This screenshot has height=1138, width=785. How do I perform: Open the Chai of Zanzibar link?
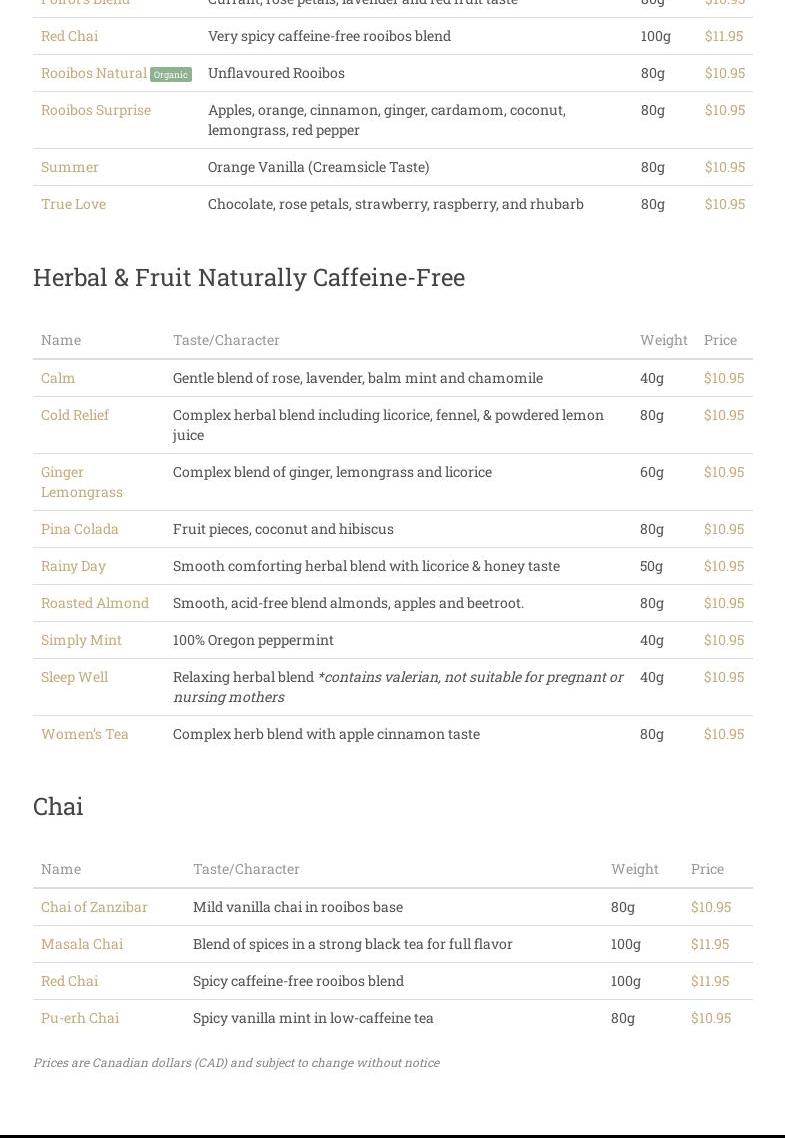click(x=94, y=907)
